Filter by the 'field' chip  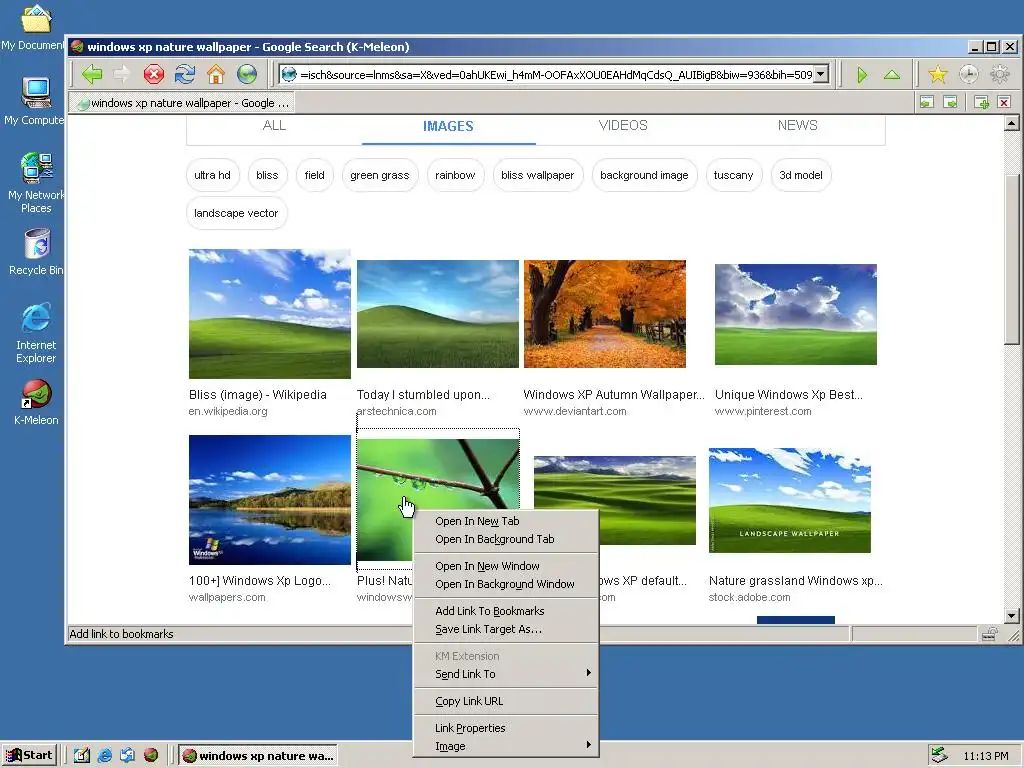[x=314, y=175]
